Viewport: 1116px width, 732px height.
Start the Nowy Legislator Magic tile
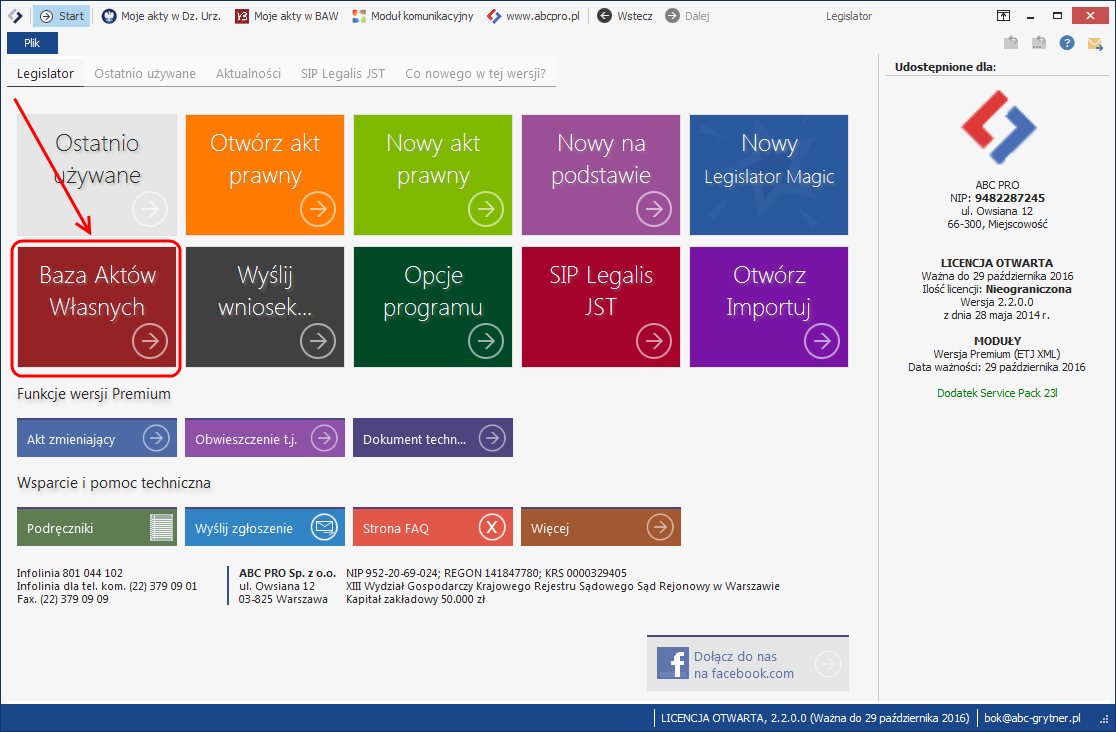[769, 174]
